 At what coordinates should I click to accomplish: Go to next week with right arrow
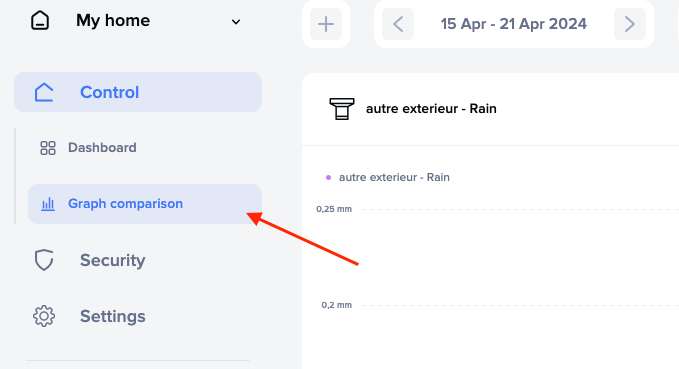[630, 24]
